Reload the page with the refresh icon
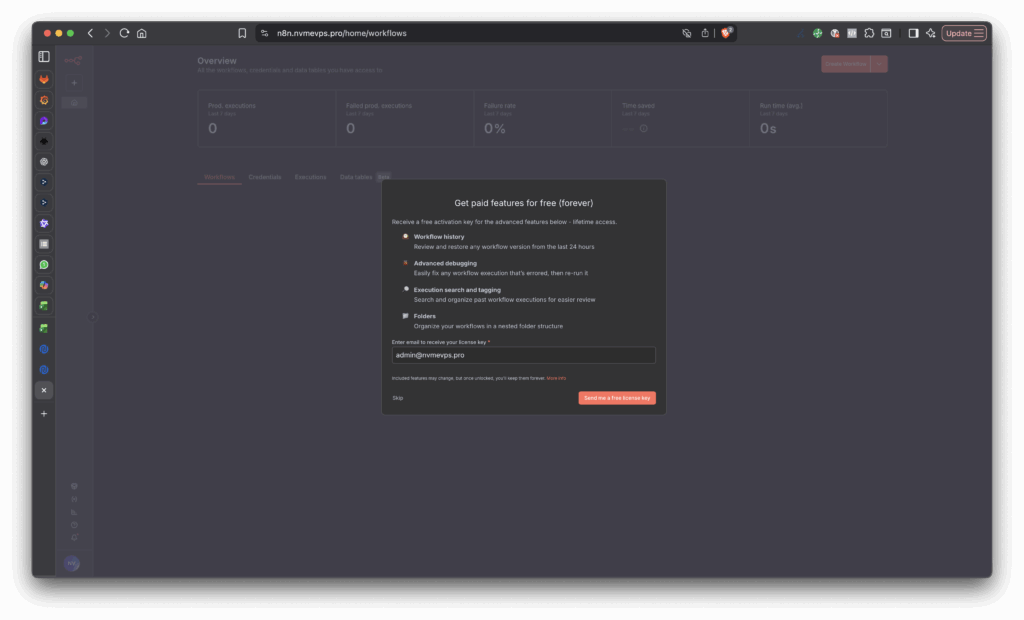 coord(124,33)
